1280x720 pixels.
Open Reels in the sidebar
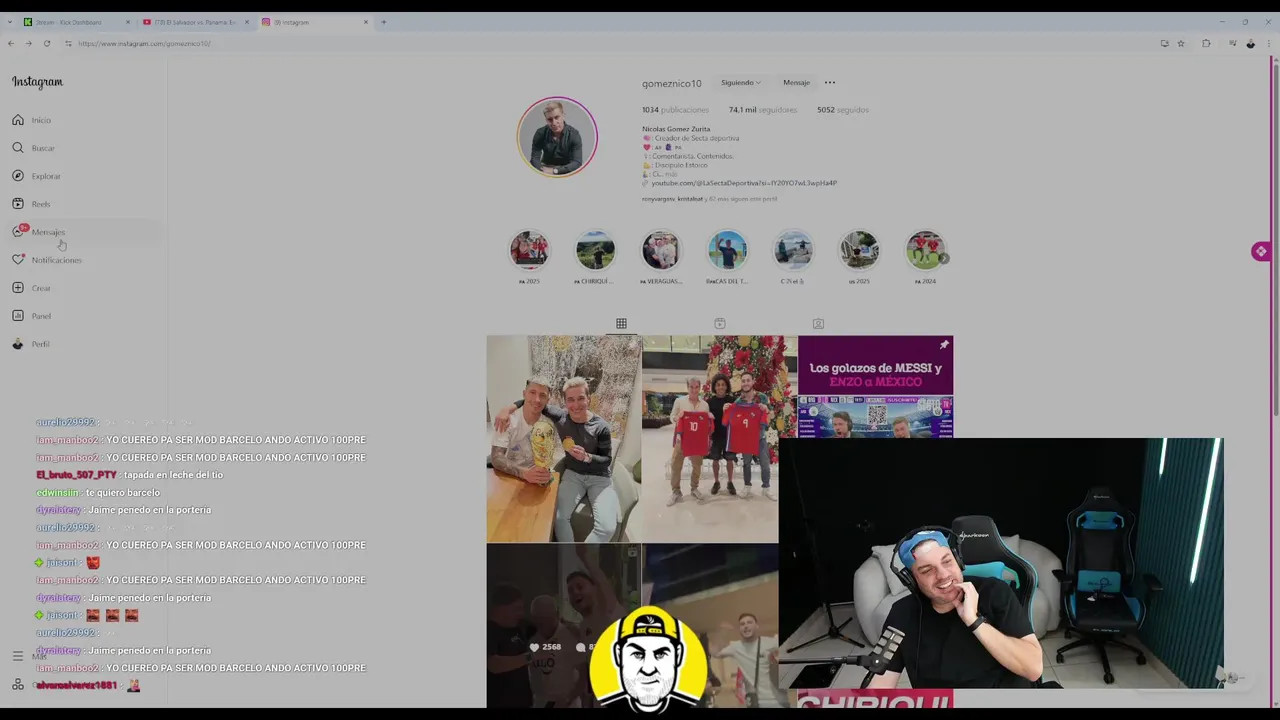tap(31, 204)
